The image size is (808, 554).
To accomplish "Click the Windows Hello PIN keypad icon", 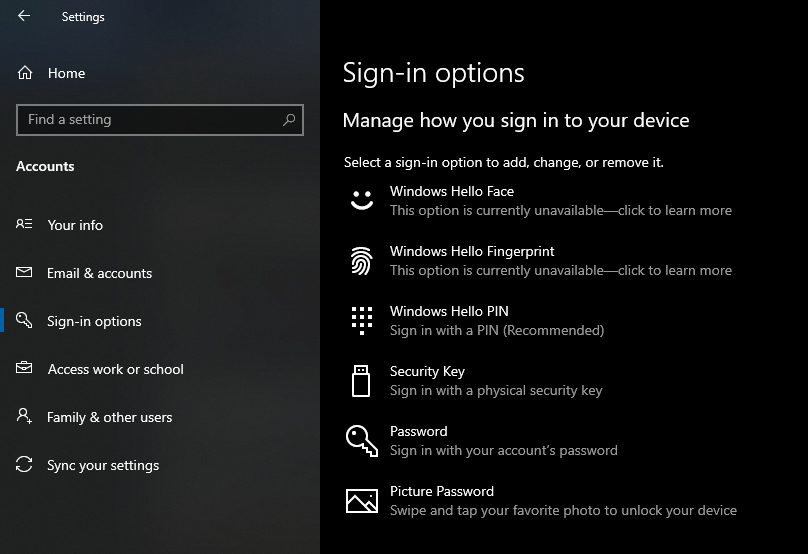I will coord(362,321).
